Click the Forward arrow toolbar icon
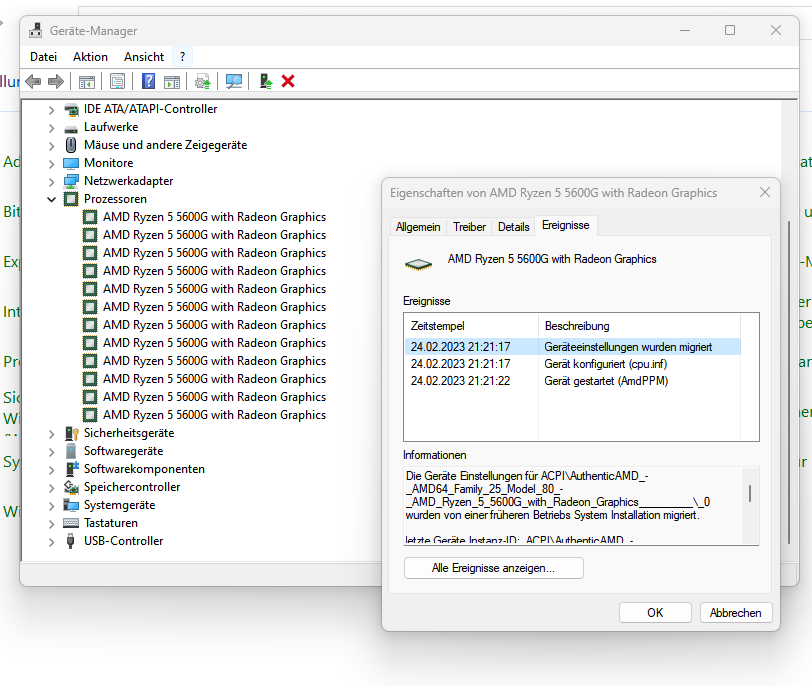This screenshot has width=812, height=686. click(x=55, y=81)
